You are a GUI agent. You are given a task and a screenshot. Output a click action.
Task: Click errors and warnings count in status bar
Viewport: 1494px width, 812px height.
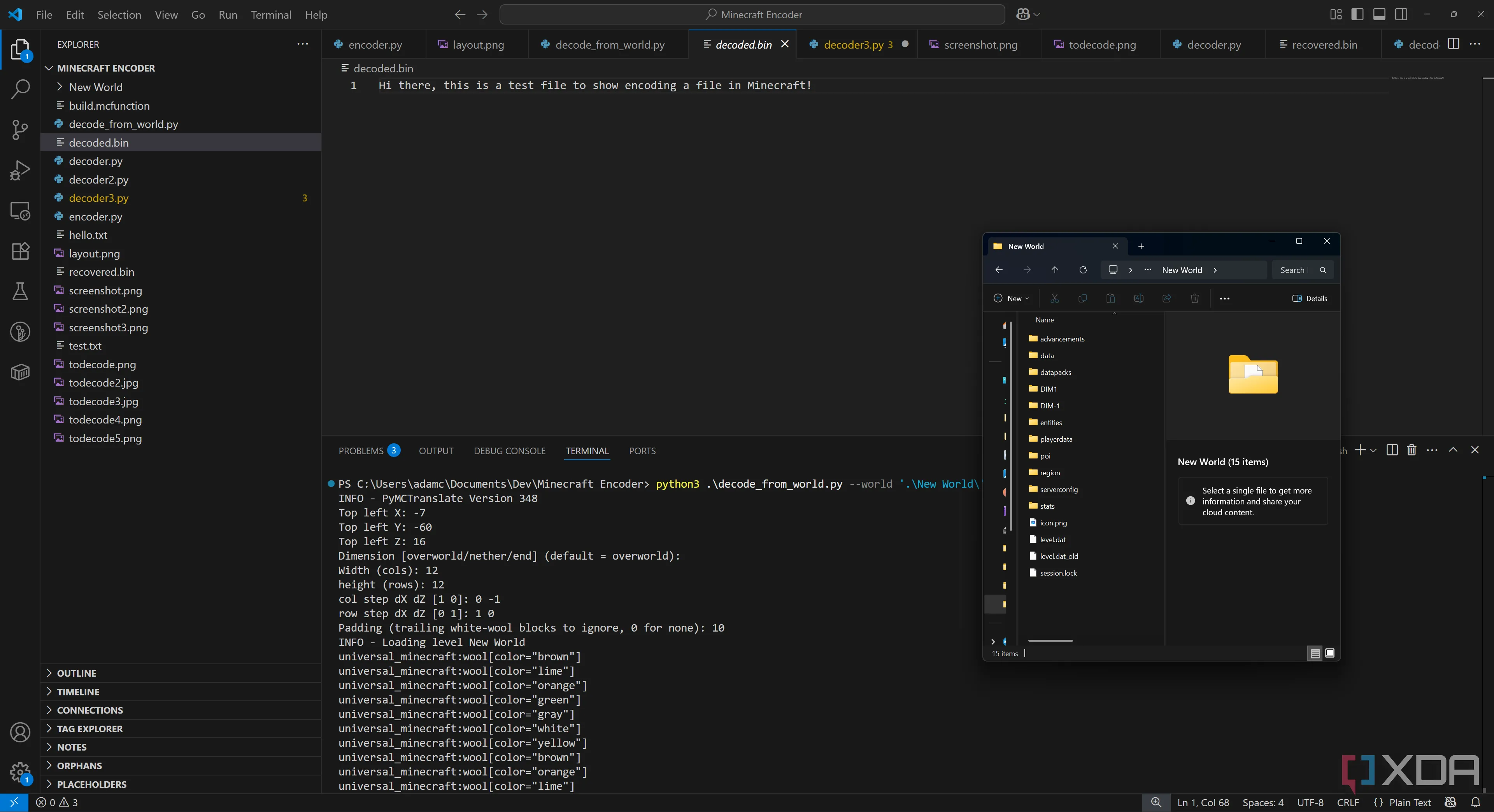pos(57,802)
